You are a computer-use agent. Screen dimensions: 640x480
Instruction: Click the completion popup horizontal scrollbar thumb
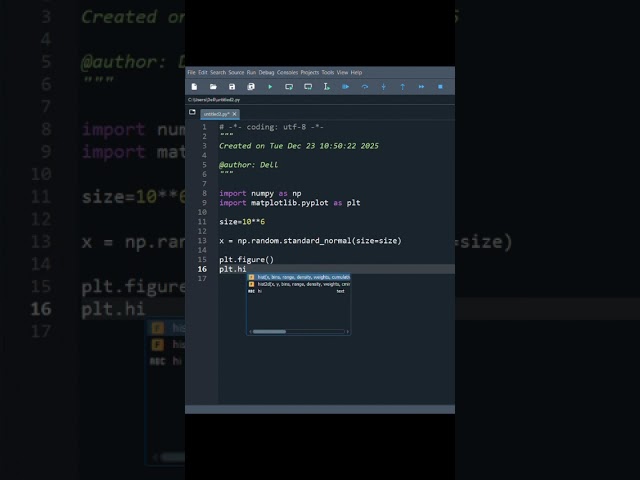click(x=269, y=331)
